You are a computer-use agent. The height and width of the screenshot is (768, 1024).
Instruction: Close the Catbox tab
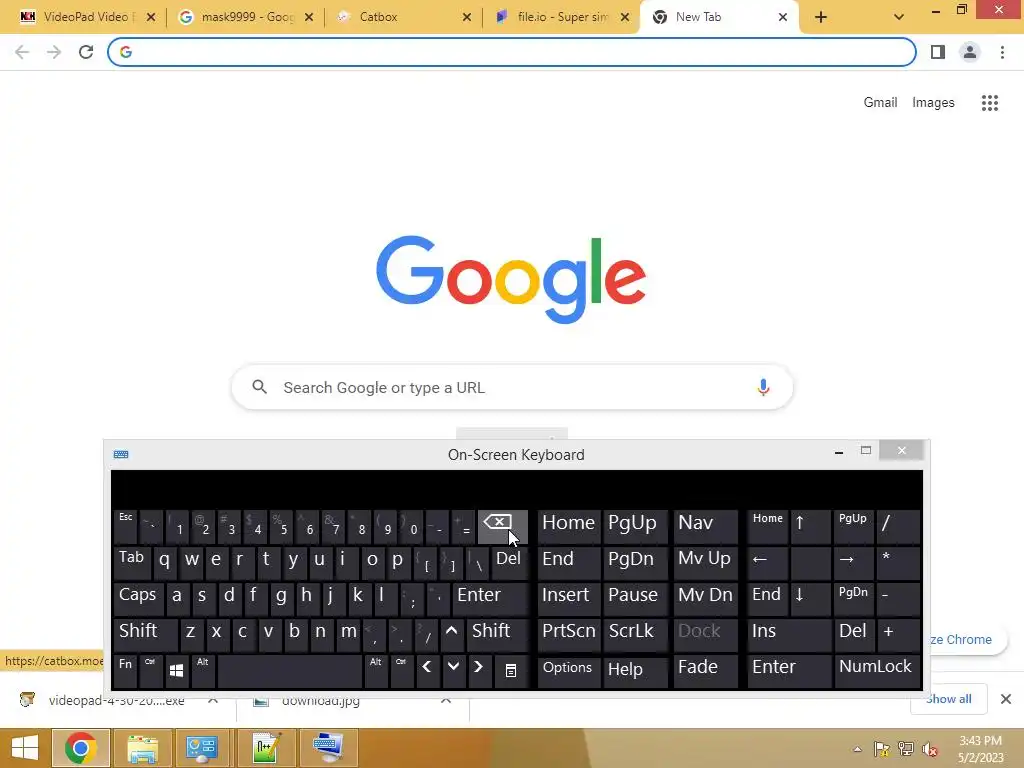click(467, 17)
